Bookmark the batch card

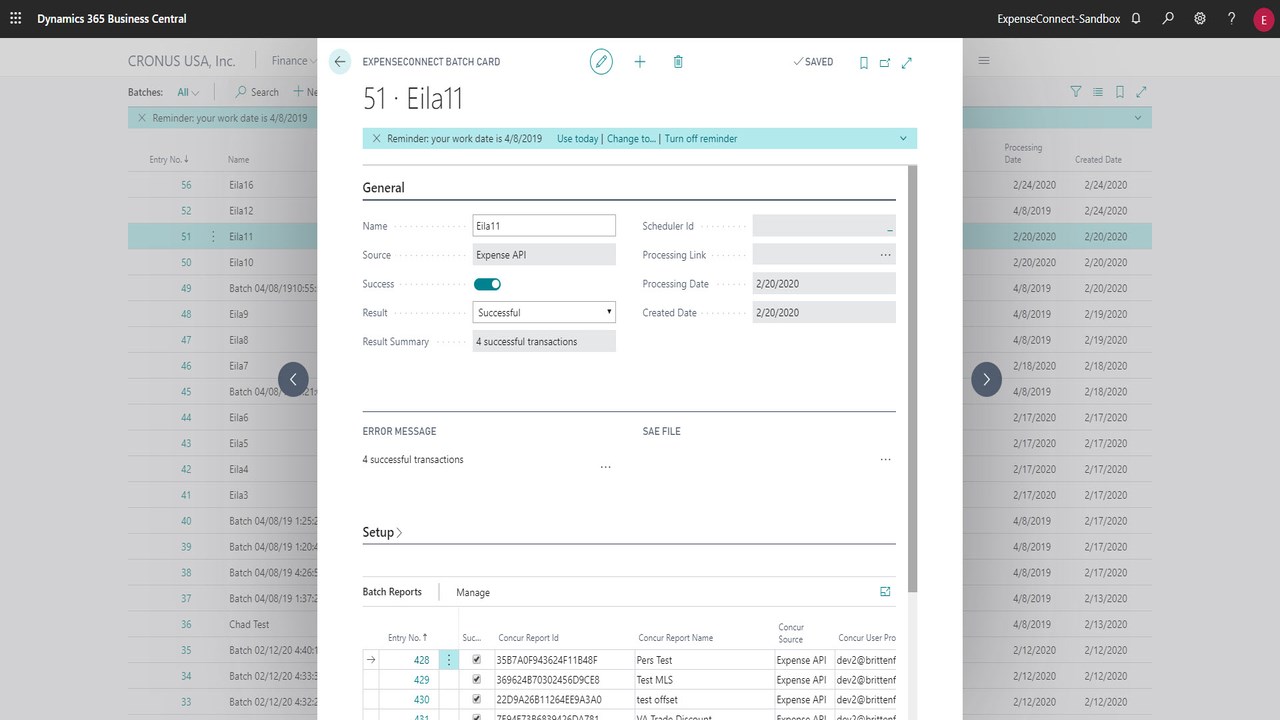click(864, 62)
